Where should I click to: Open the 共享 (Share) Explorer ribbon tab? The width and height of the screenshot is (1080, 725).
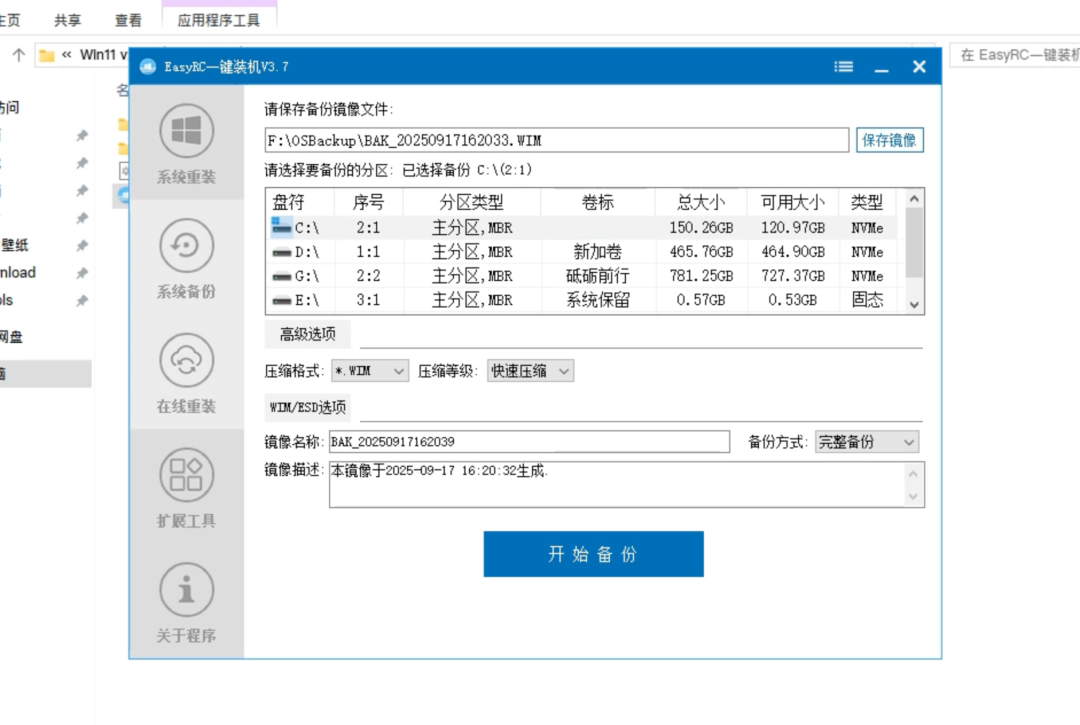tap(68, 20)
